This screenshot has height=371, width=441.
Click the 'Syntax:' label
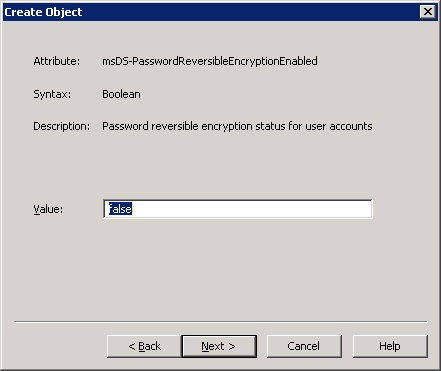[x=52, y=94]
